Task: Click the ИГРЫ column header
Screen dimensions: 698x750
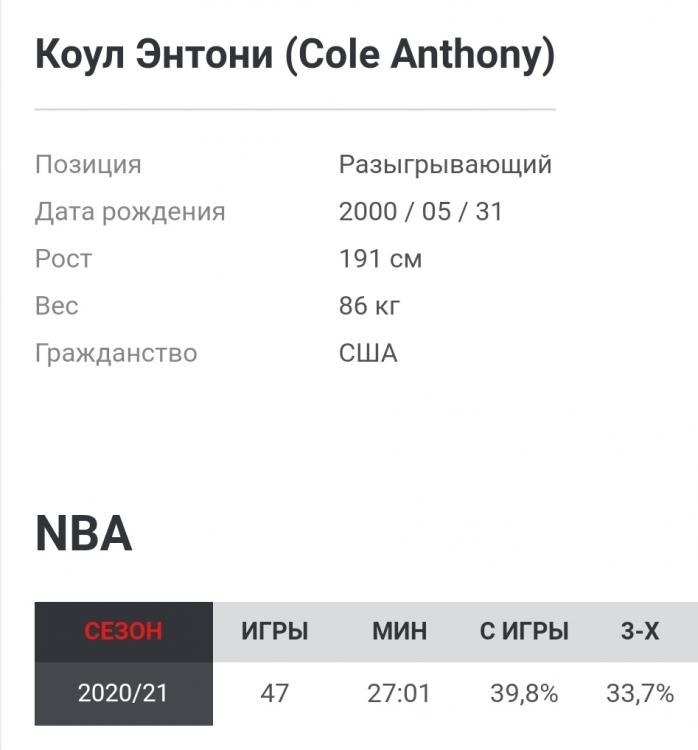Action: click(x=274, y=632)
